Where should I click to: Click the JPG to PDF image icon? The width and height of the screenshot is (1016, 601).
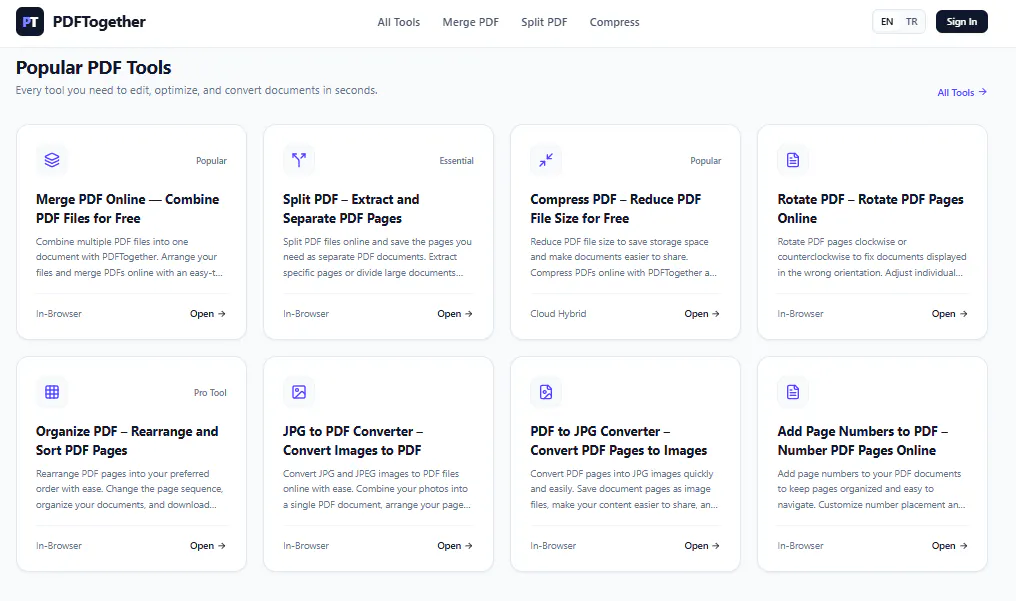point(299,392)
